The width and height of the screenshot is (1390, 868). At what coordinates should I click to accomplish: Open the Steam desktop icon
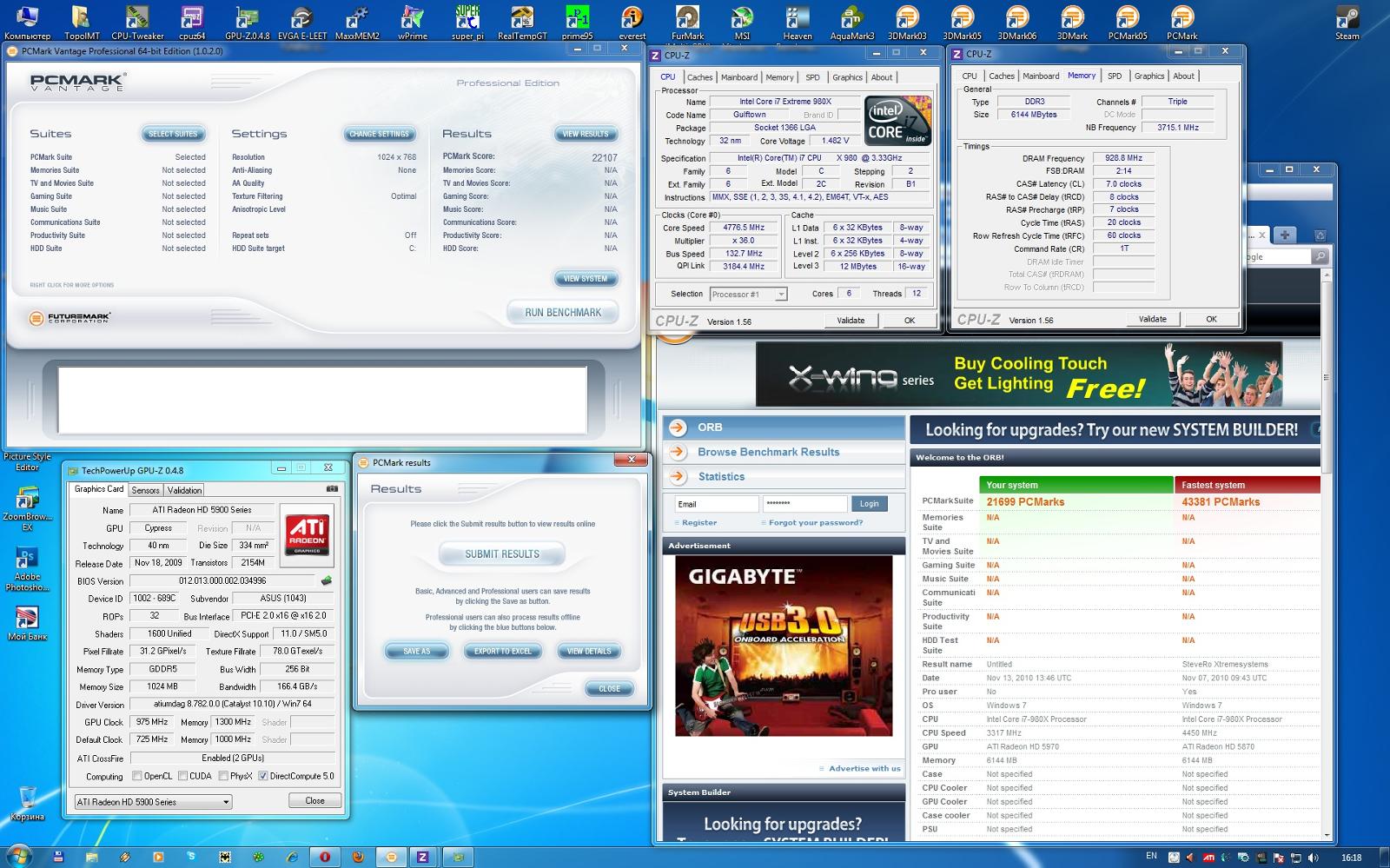(1347, 23)
